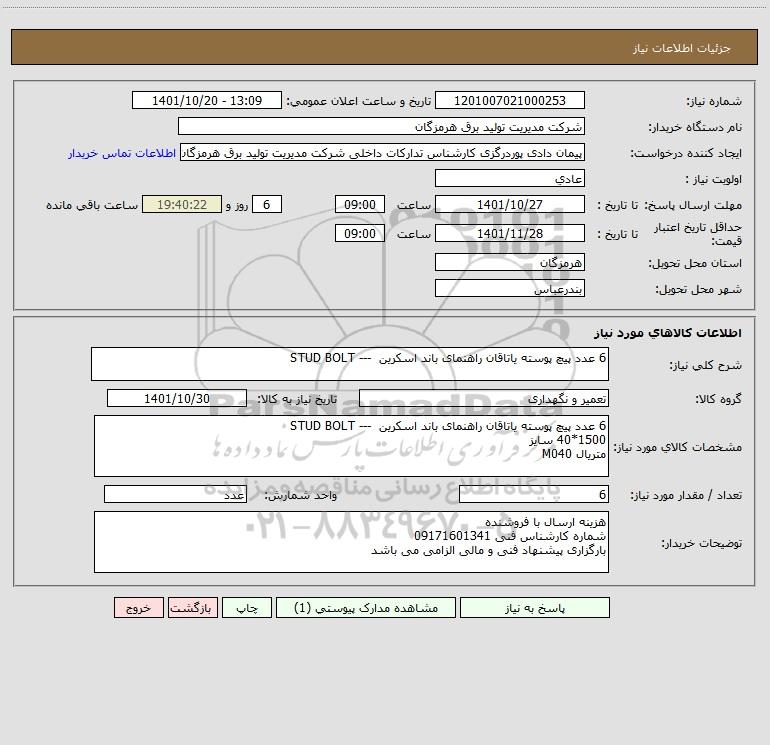Click the request creator field
The height and width of the screenshot is (745, 770).
coord(383,153)
